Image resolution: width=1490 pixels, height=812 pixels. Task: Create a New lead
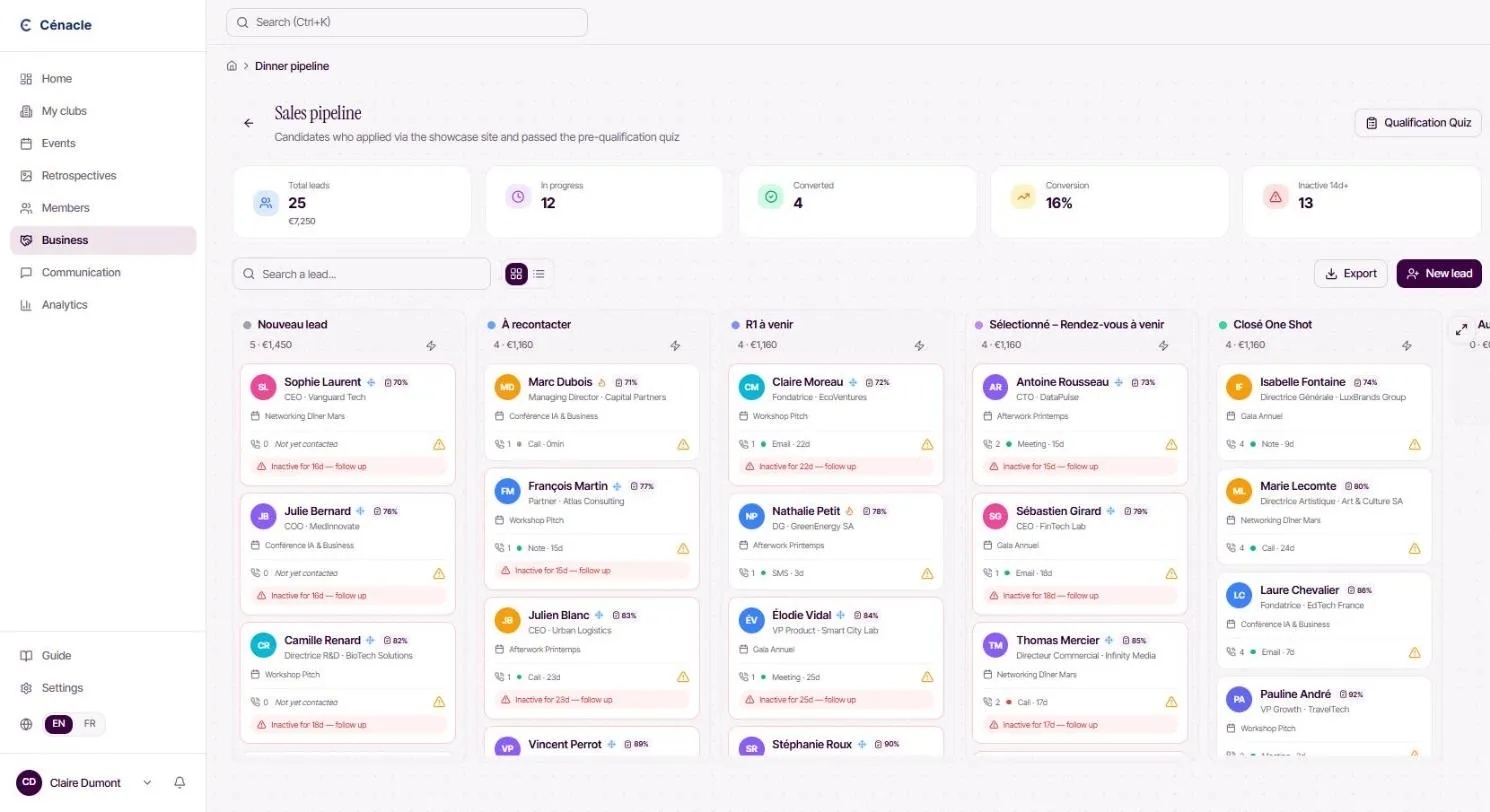point(1439,274)
